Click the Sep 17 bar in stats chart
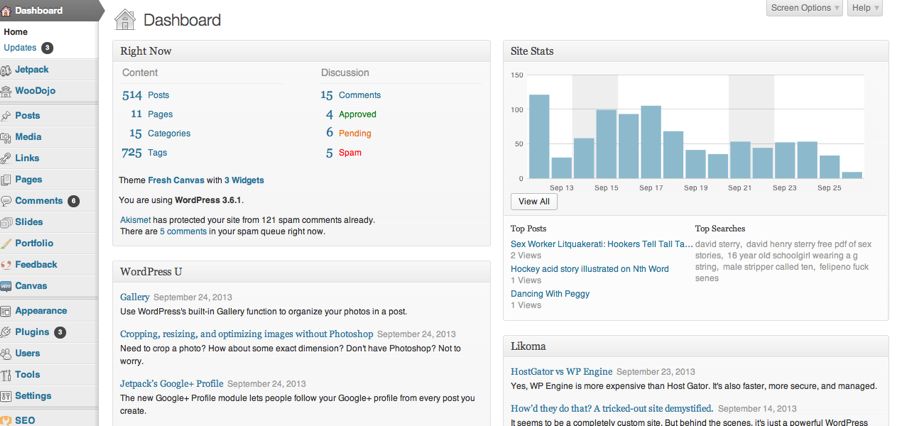 [651, 142]
